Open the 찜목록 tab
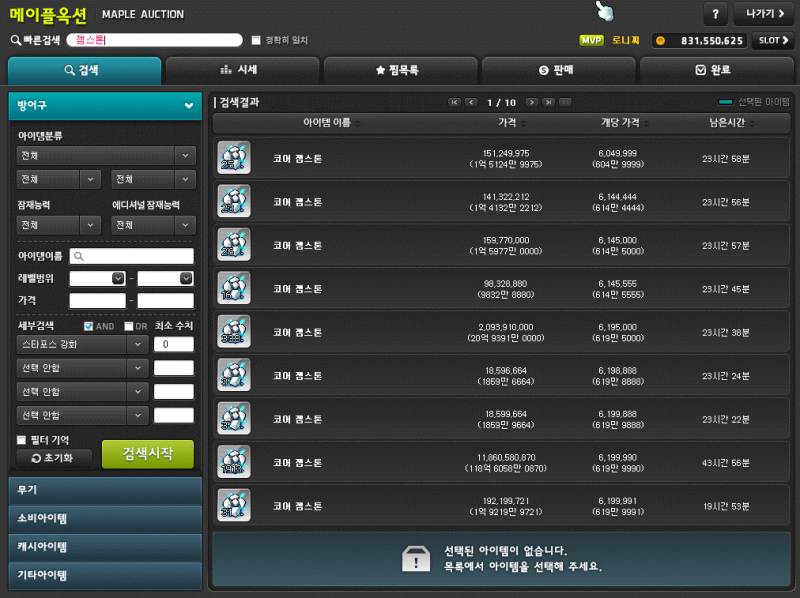Screen dimensions: 800x598 pyautogui.click(x=401, y=70)
